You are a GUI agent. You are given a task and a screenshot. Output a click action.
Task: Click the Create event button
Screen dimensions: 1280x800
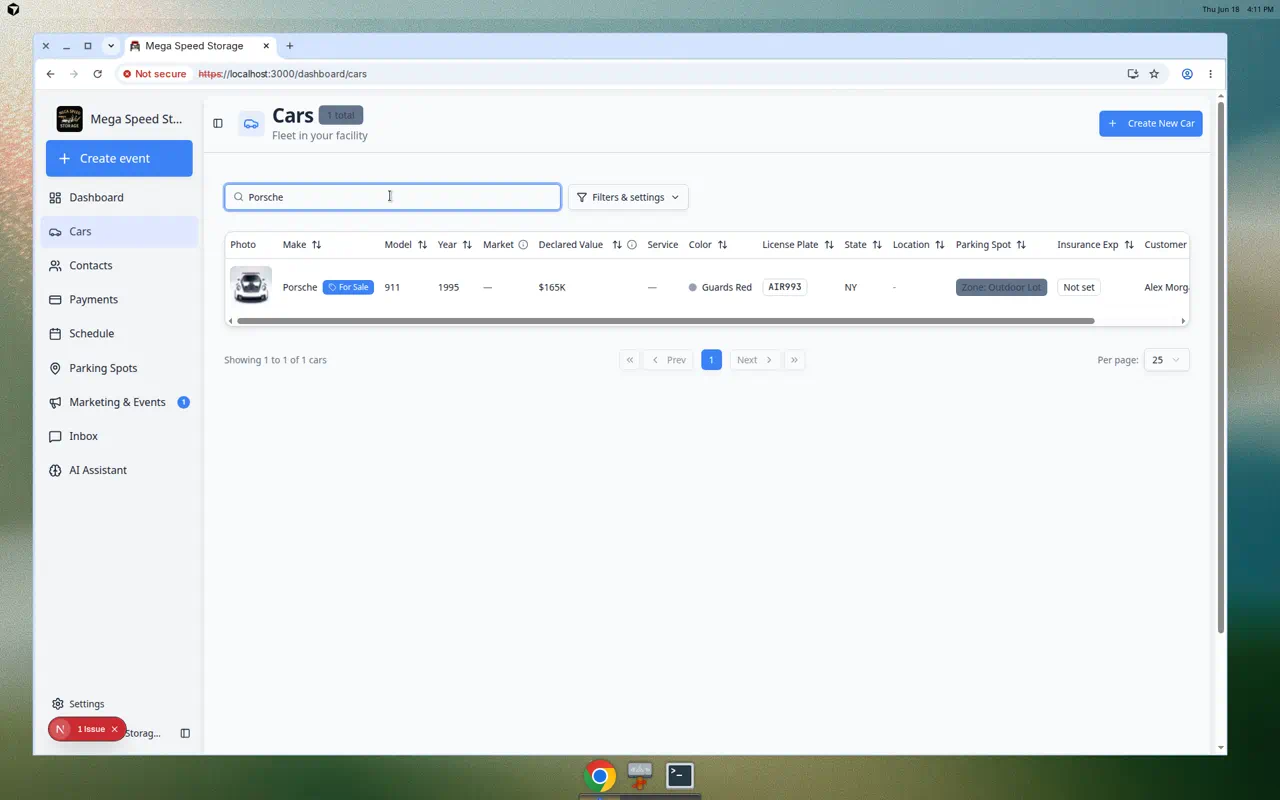119,158
